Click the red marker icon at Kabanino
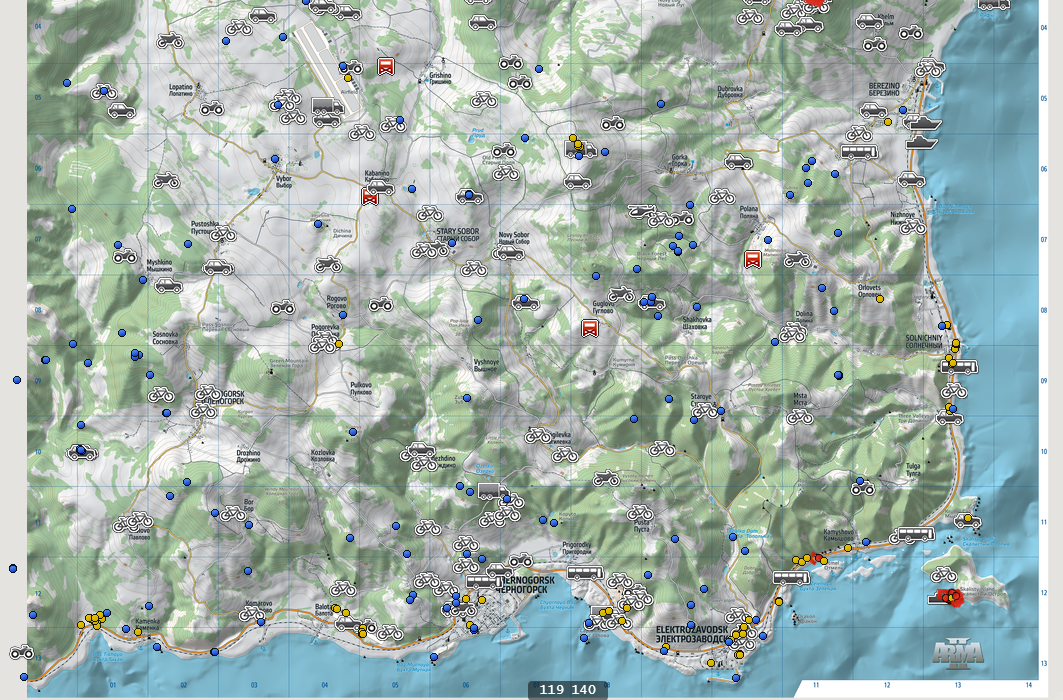Image resolution: width=1063 pixels, height=700 pixels. (x=369, y=197)
